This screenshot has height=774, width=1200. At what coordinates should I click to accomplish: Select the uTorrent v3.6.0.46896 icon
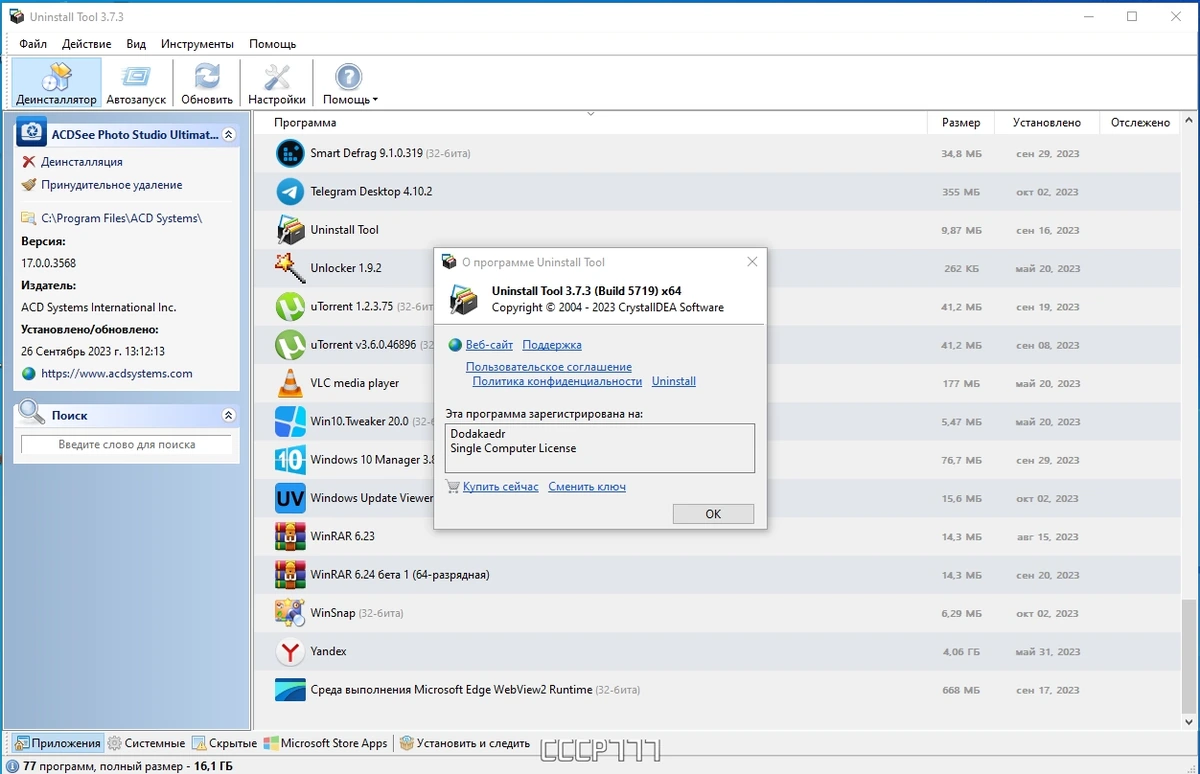coord(290,345)
